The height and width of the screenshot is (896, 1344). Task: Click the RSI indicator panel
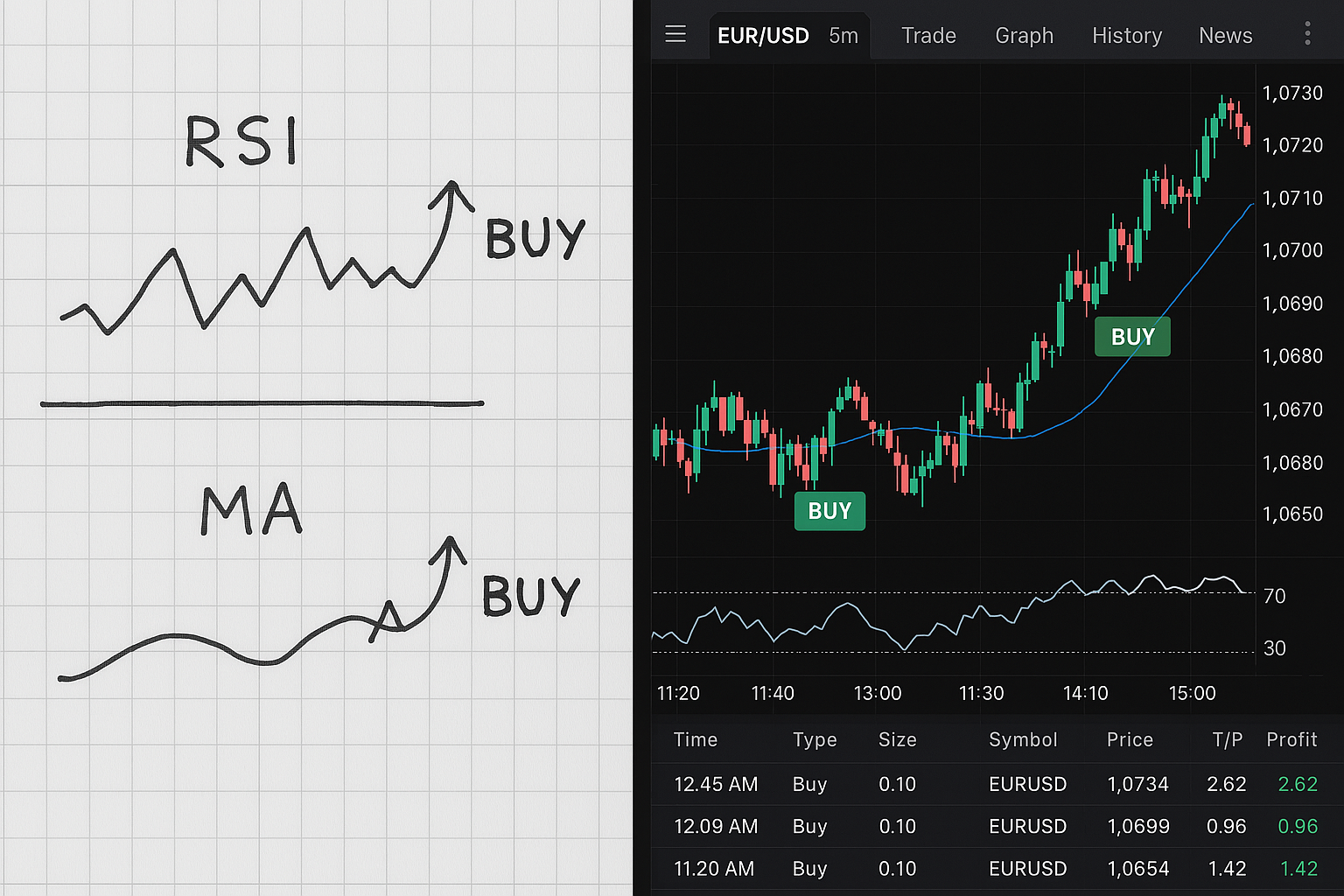point(954,621)
